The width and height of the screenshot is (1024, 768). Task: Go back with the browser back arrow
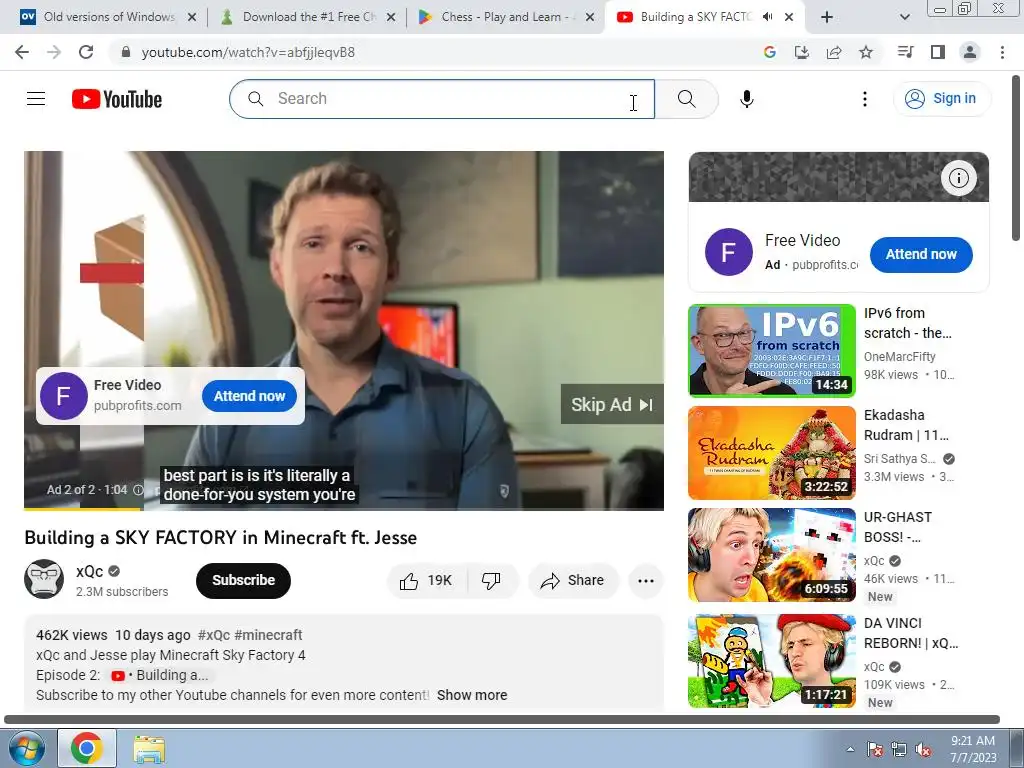coord(22,52)
